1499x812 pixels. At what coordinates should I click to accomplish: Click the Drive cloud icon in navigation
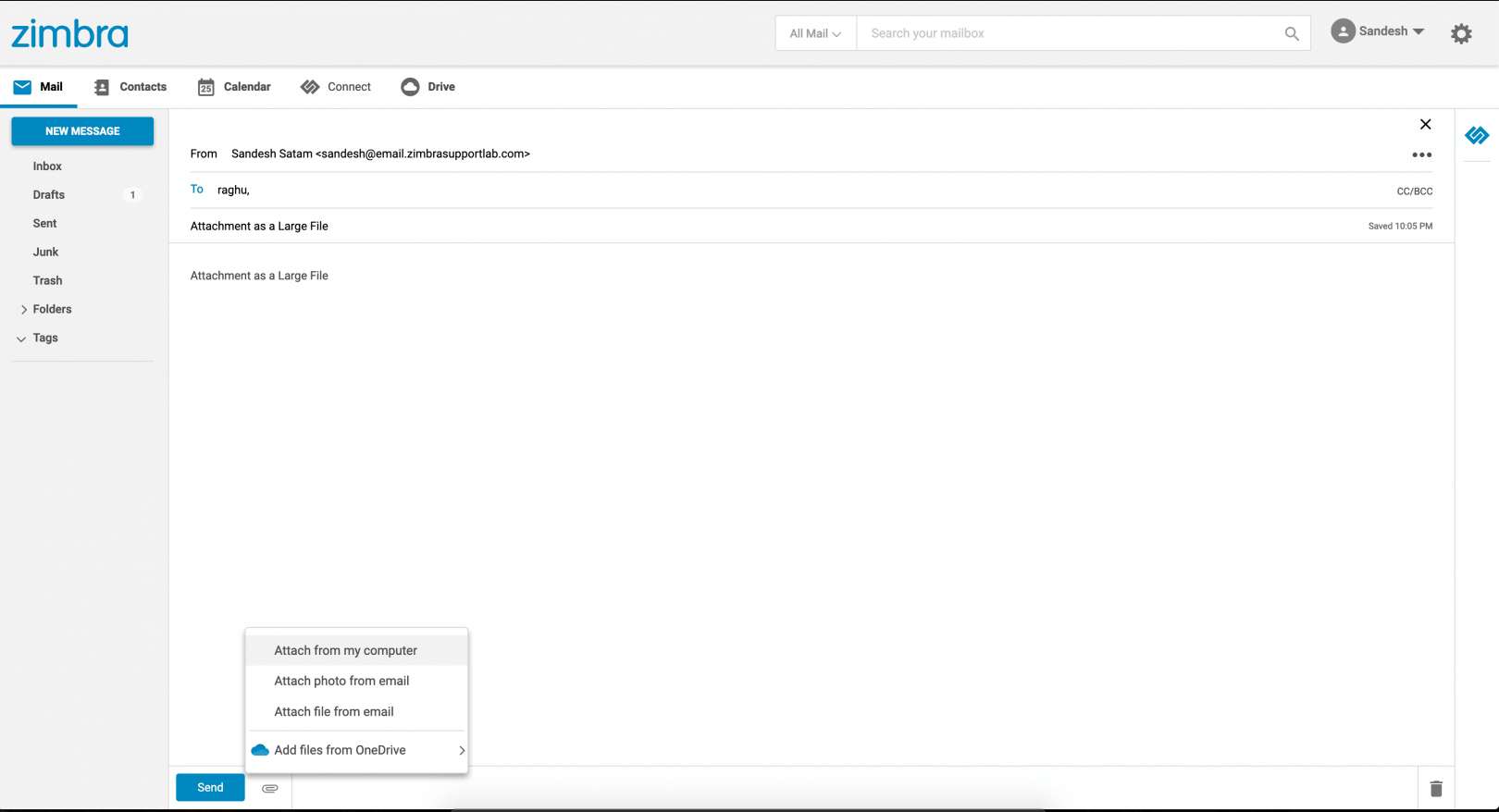(x=410, y=87)
